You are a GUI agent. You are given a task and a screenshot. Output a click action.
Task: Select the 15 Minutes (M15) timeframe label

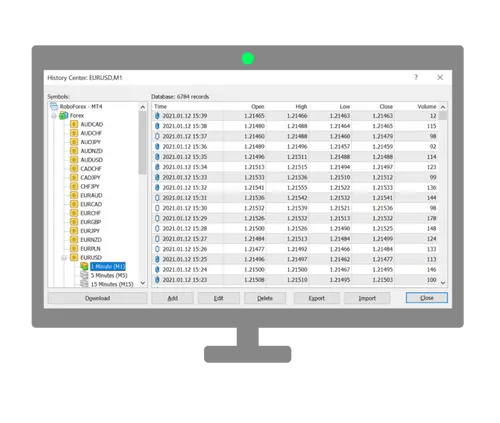(x=112, y=284)
